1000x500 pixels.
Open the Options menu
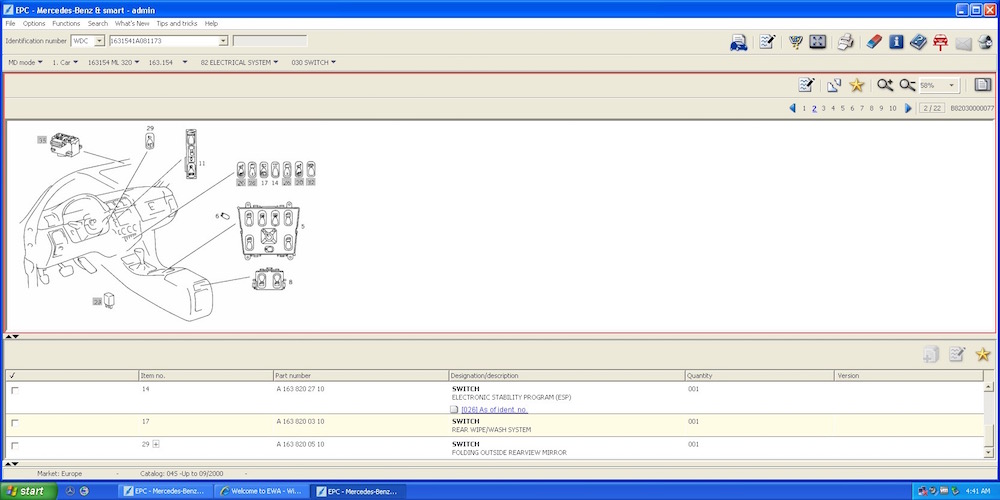pos(34,24)
